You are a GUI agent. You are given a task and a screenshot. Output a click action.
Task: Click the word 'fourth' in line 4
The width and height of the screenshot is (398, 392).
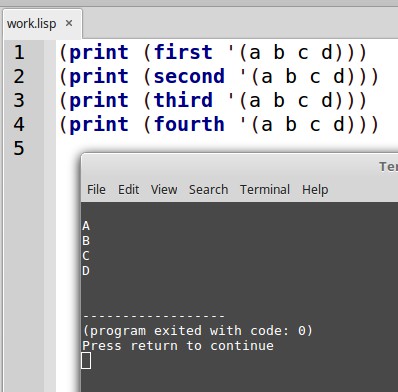(189, 124)
